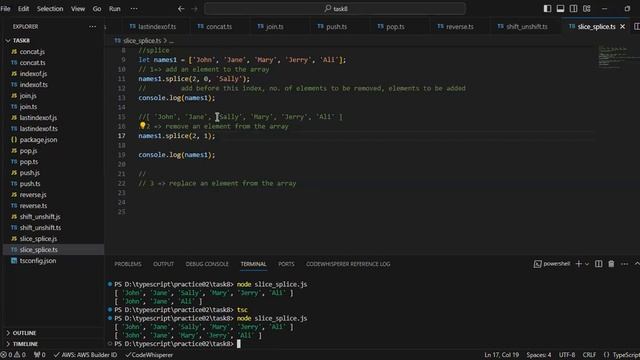The image size is (640, 360).
Task: Open tsconfig.json in Explorer
Action: (38, 261)
